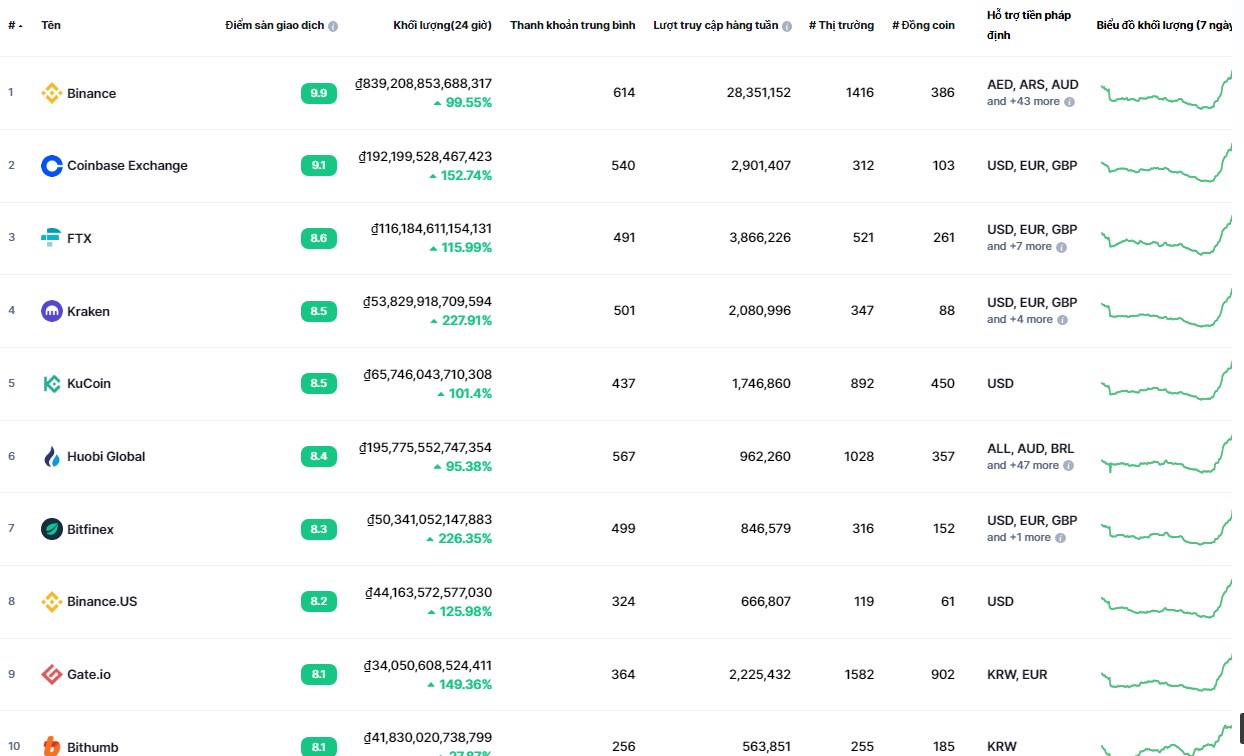Click info icon after Kraken's '+4 more'
The image size is (1244, 756).
click(x=1063, y=320)
